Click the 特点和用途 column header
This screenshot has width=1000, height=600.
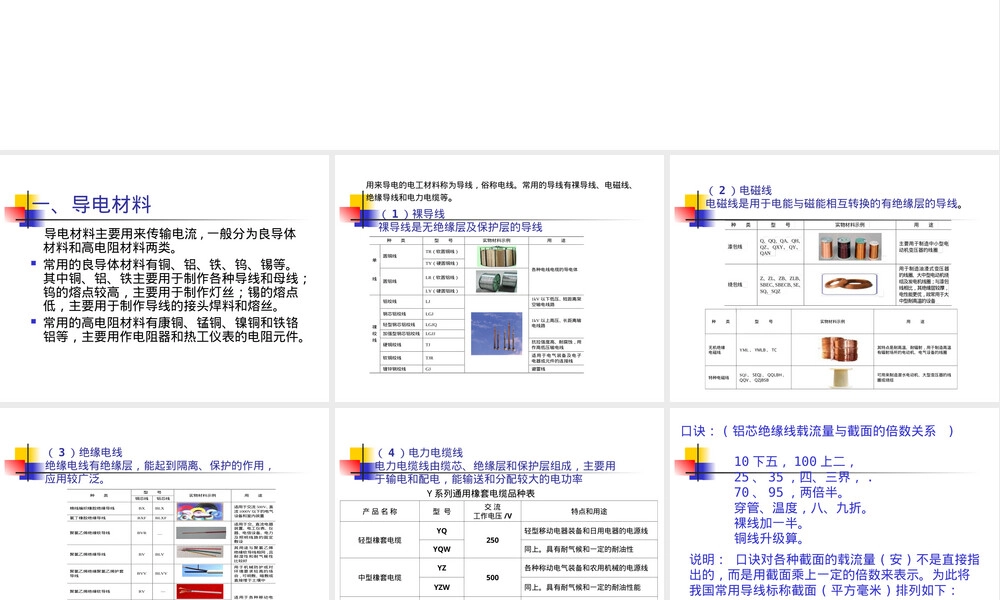pos(589,511)
